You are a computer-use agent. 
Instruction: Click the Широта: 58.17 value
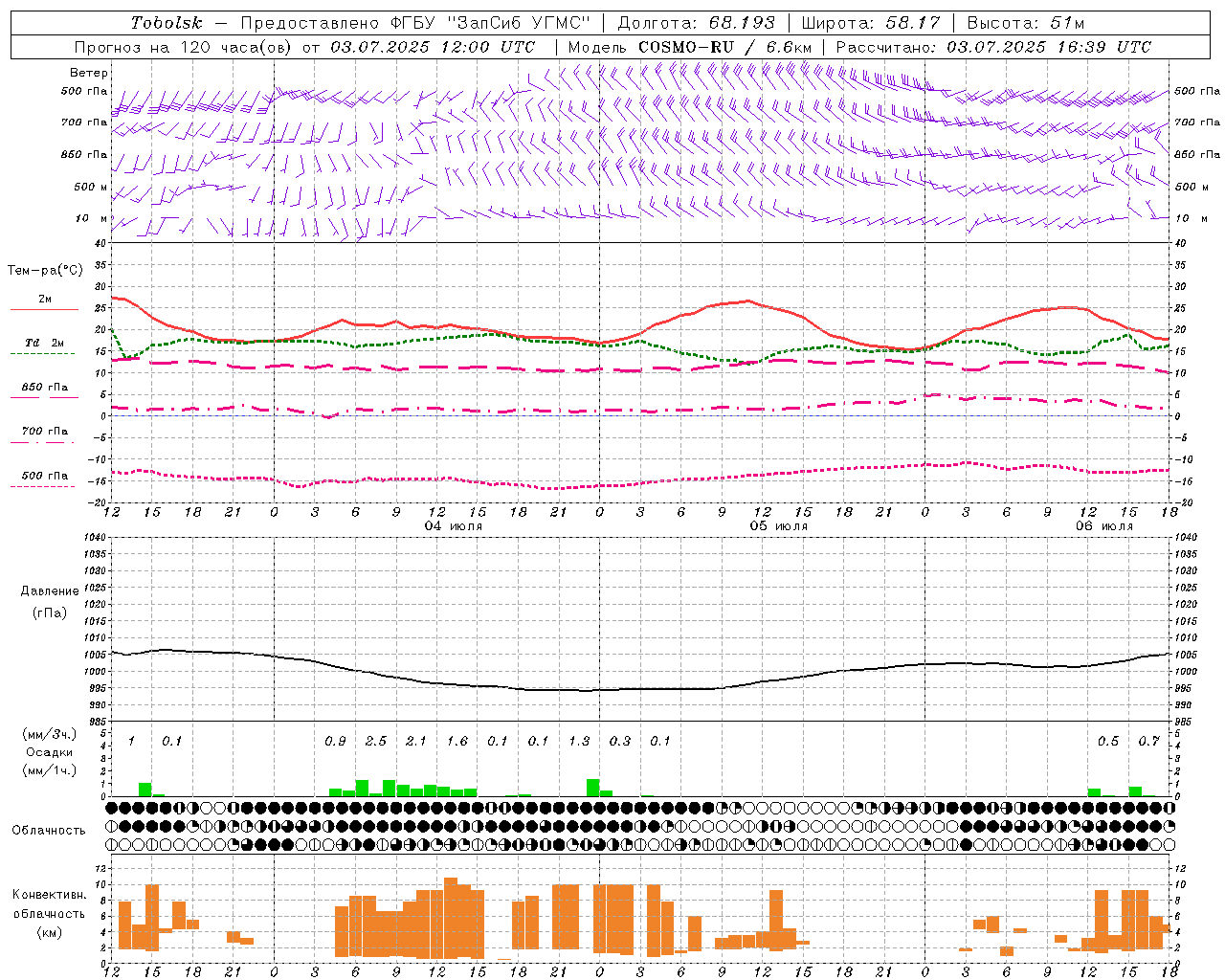[871, 23]
